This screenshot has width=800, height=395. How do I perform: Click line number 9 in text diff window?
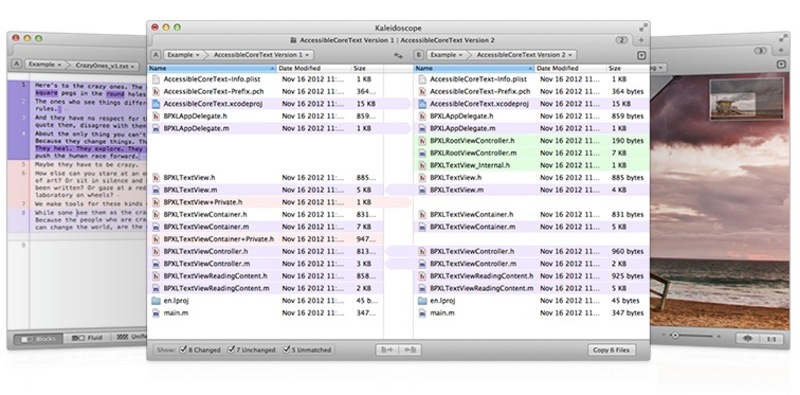[23, 245]
